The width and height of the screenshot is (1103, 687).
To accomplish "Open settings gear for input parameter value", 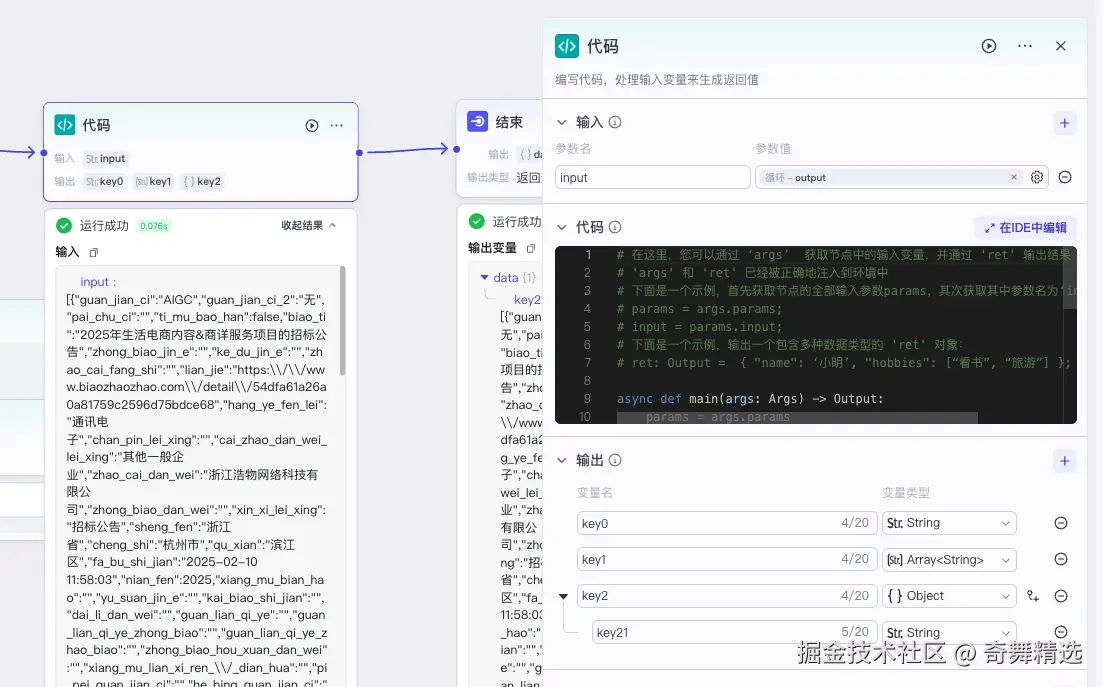I will click(x=1037, y=177).
